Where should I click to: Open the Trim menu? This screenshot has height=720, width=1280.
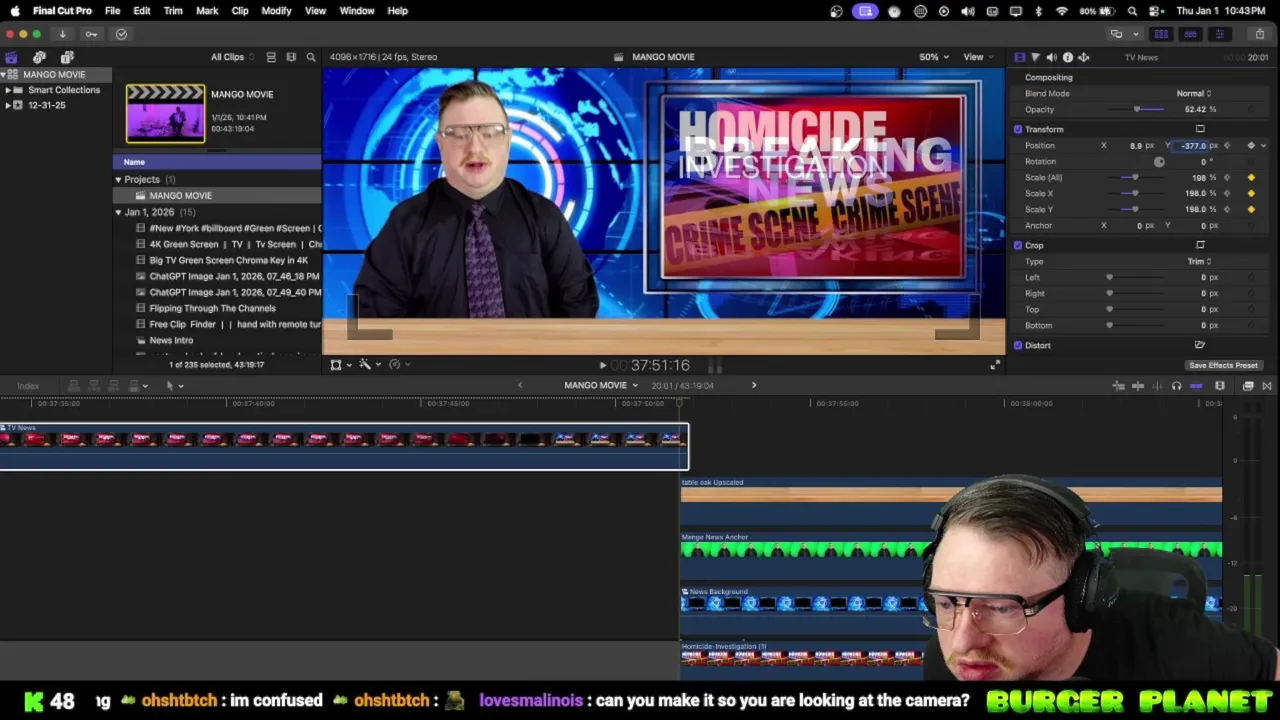click(173, 11)
